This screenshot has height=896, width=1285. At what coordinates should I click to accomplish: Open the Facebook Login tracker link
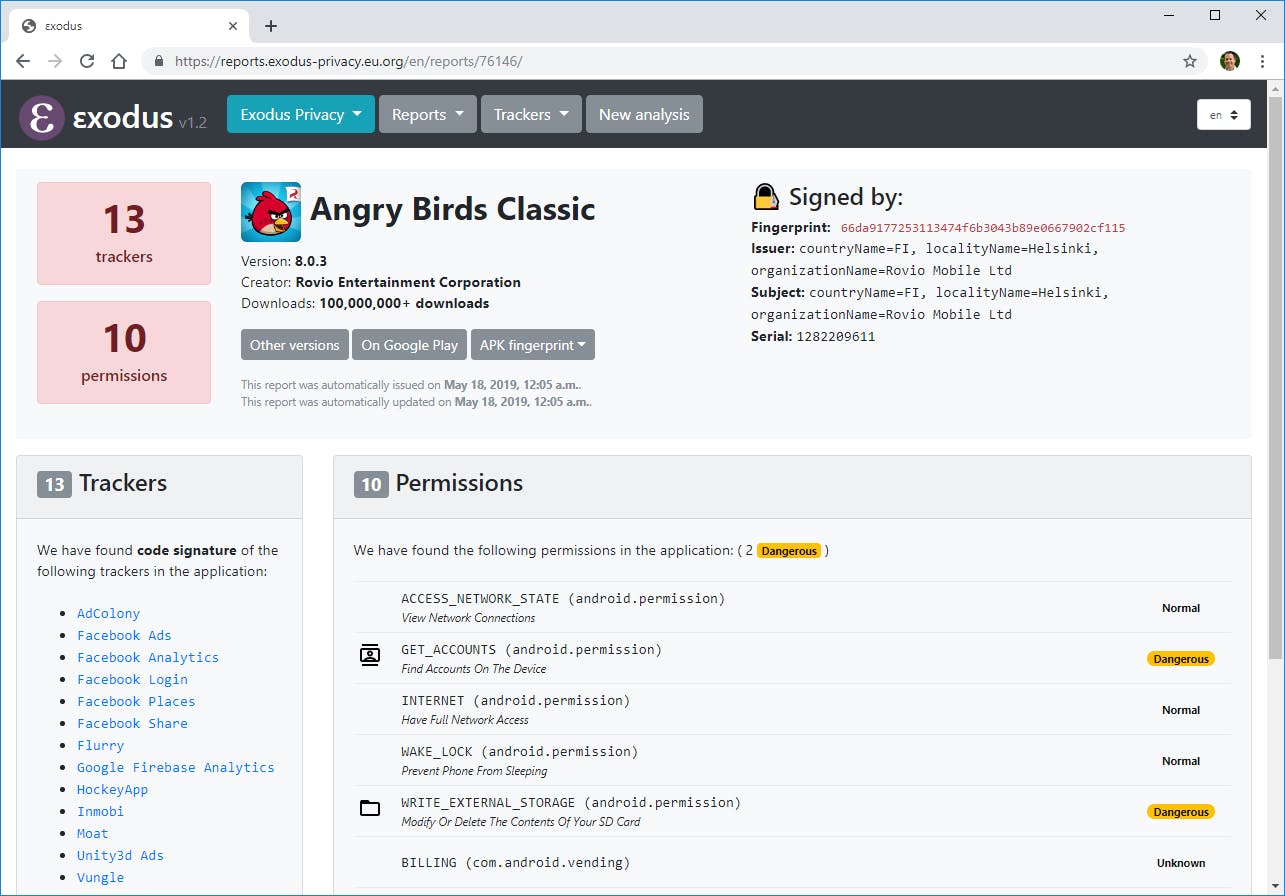[x=132, y=679]
